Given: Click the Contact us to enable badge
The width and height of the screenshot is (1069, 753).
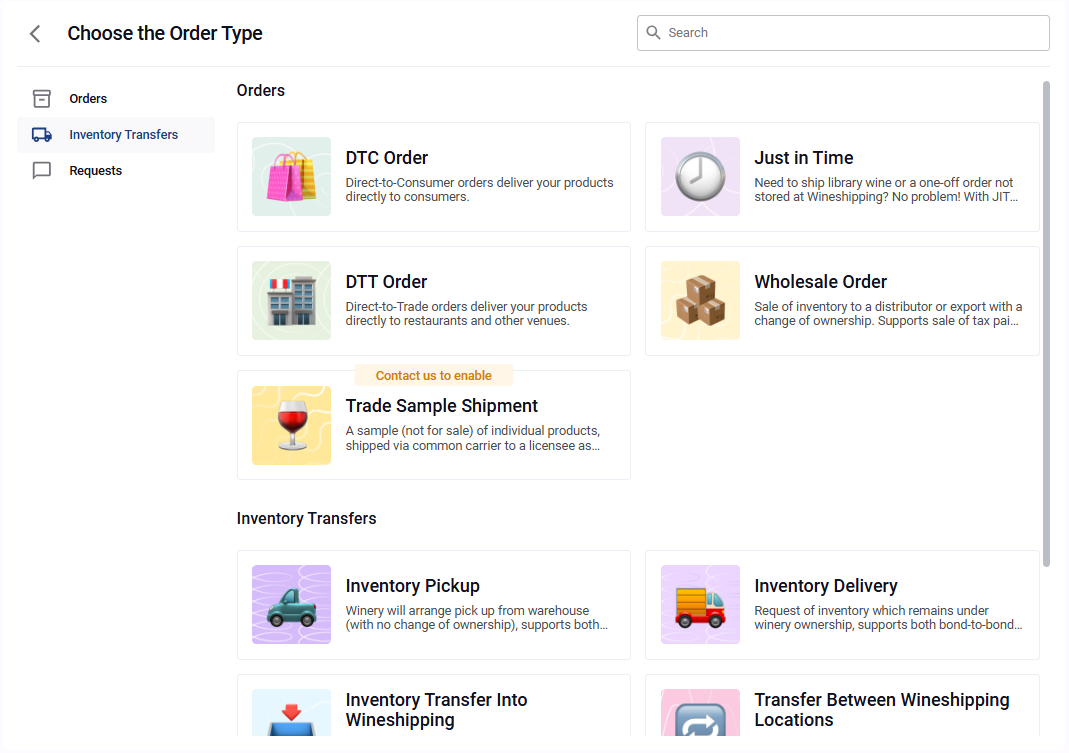Looking at the screenshot, I should [x=433, y=376].
